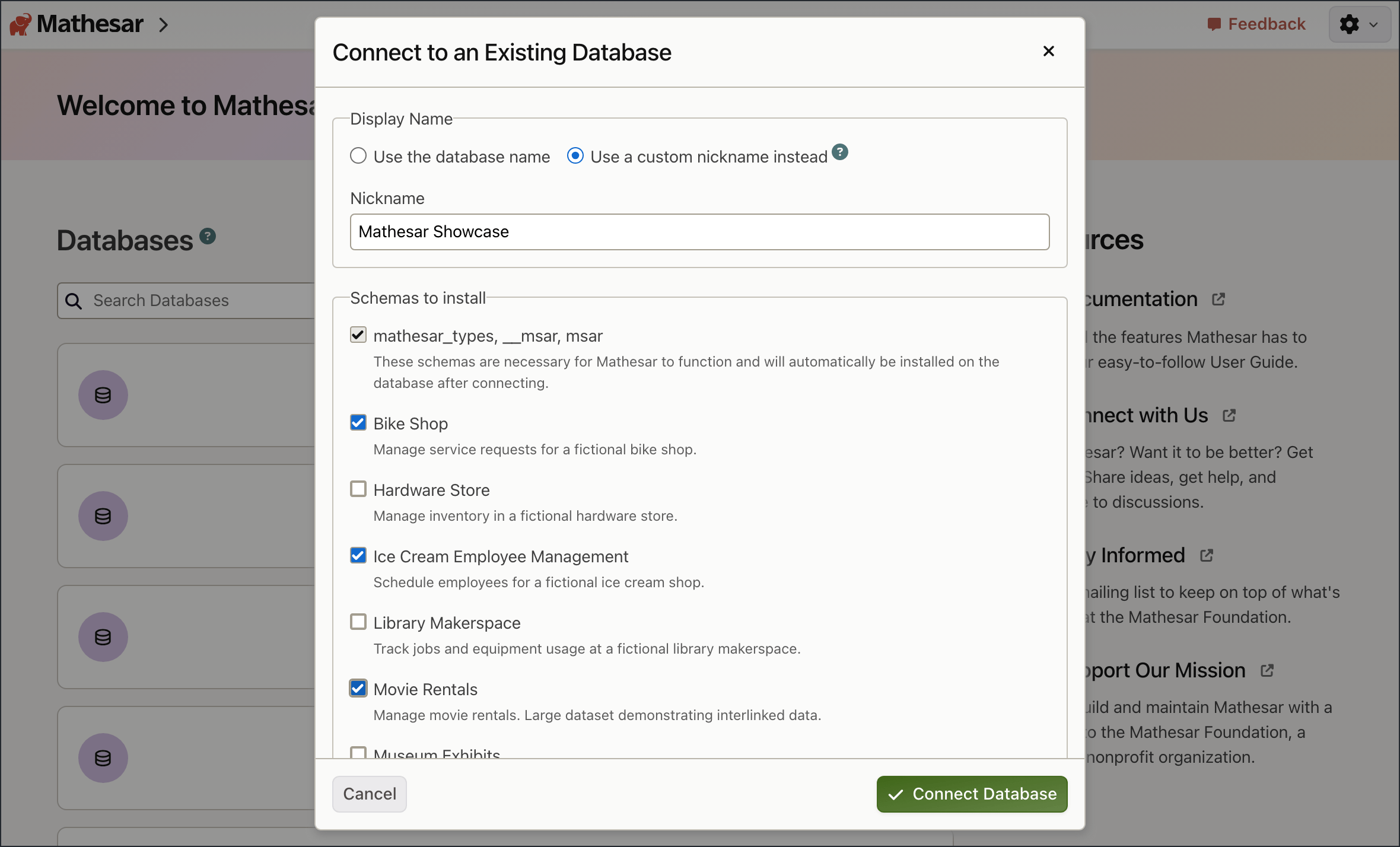Open external link icon beside Stay Informed
Viewport: 1400px width, 847px height.
[1207, 556]
